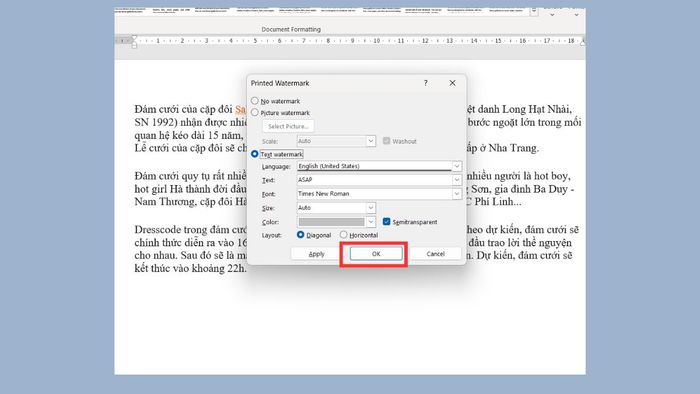Image resolution: width=700 pixels, height=394 pixels.
Task: Click the text 'bước ngoặt lớn trong mối'
Action: tap(525, 122)
